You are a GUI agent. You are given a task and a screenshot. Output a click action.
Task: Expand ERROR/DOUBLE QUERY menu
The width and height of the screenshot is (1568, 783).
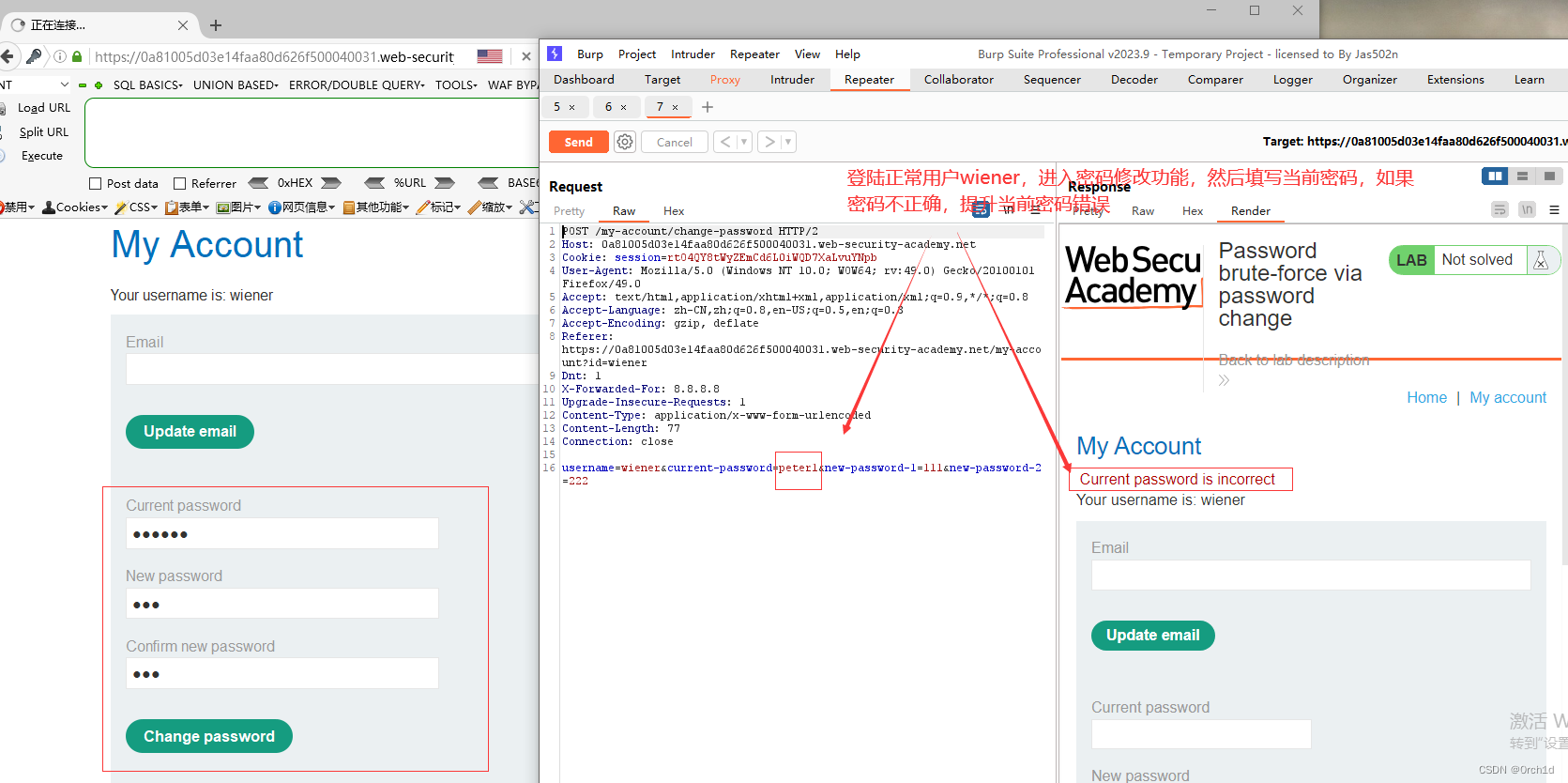tap(357, 84)
